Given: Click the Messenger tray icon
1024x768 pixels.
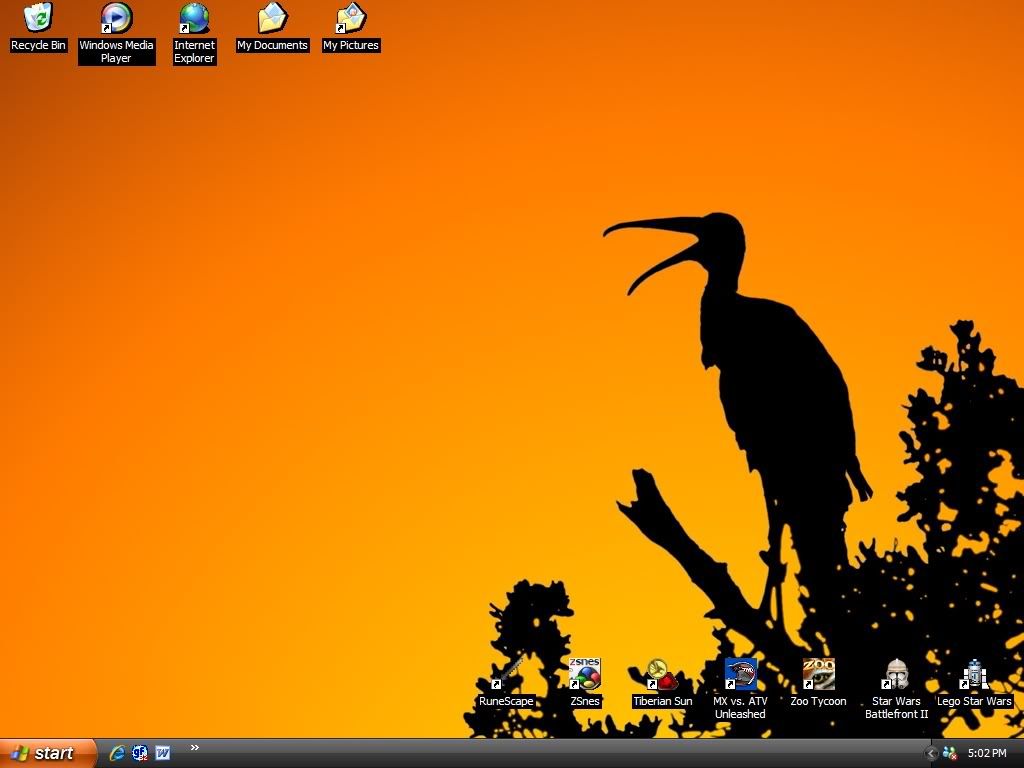Looking at the screenshot, I should [950, 754].
